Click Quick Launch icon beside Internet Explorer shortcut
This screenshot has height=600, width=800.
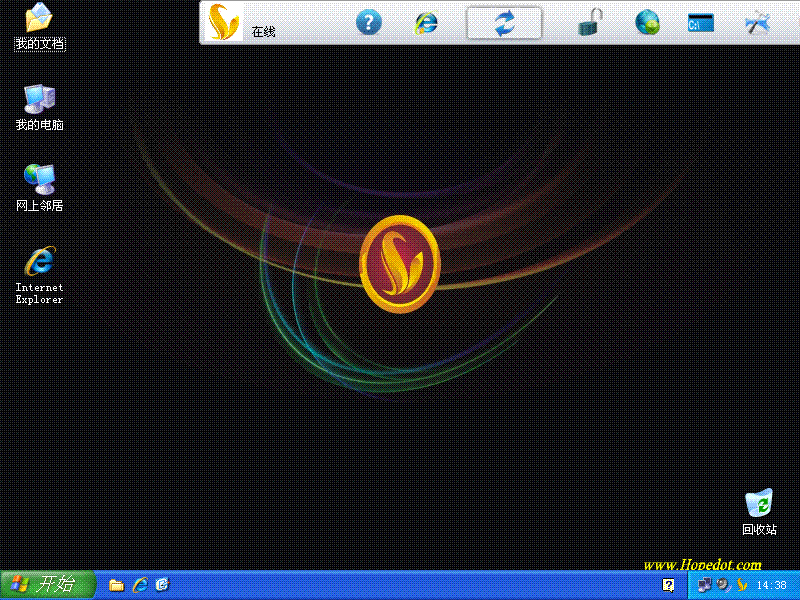162,585
